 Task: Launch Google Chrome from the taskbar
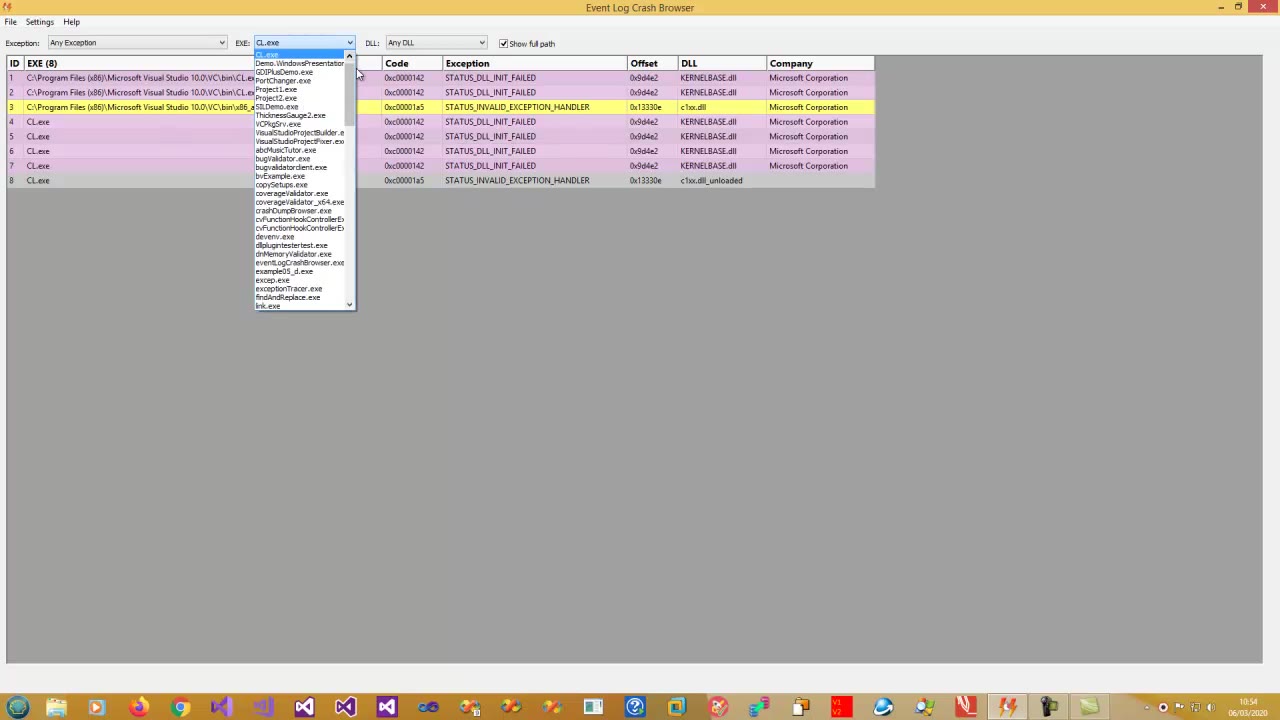(x=180, y=707)
